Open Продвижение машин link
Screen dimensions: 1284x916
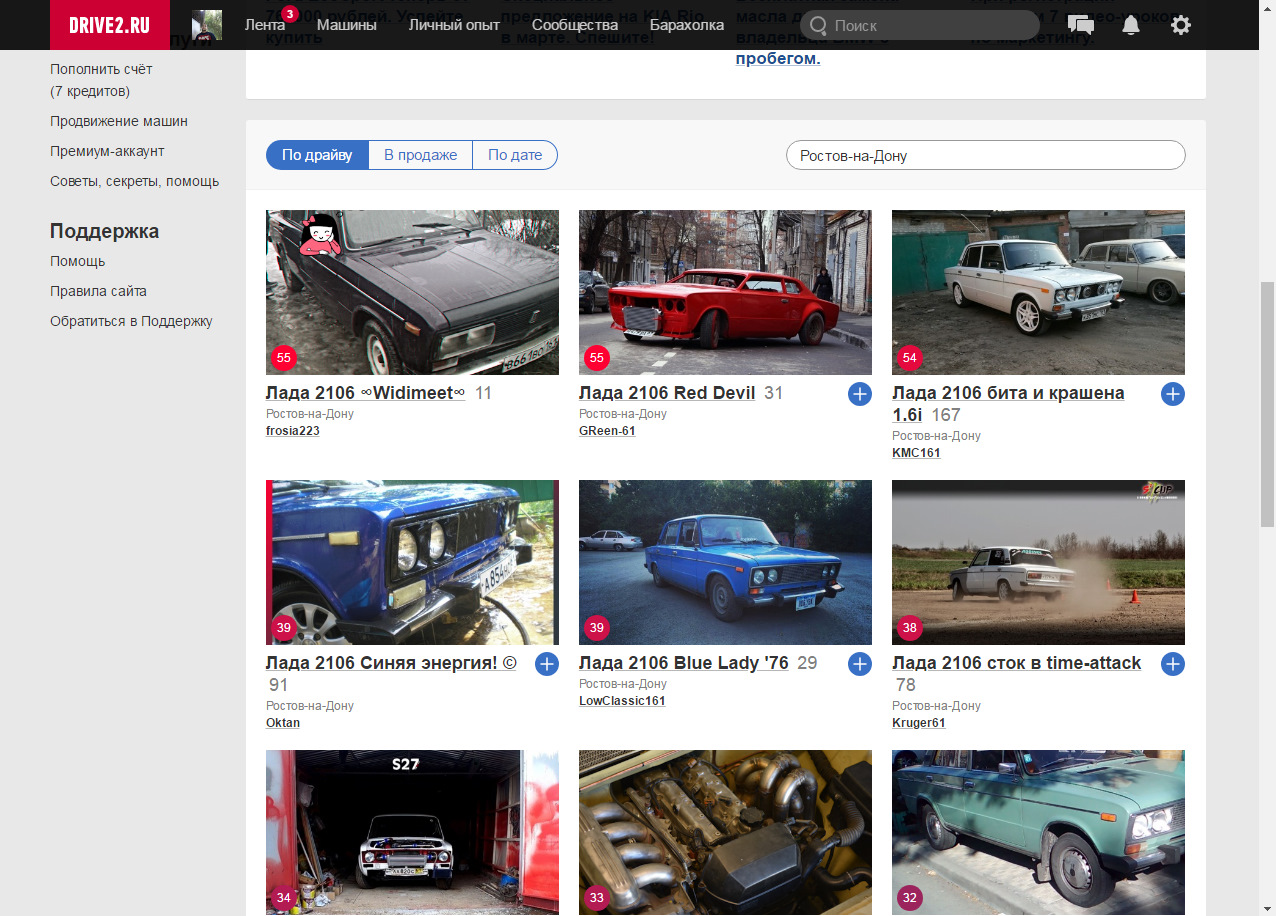point(119,121)
